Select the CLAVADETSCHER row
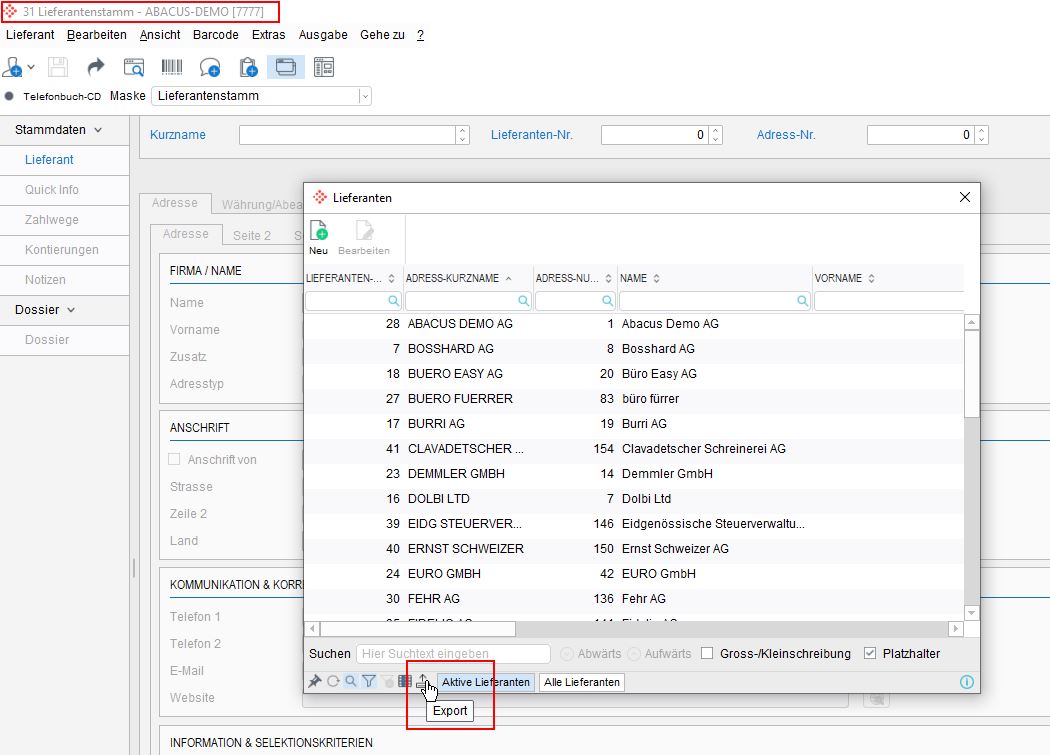 pyautogui.click(x=633, y=449)
